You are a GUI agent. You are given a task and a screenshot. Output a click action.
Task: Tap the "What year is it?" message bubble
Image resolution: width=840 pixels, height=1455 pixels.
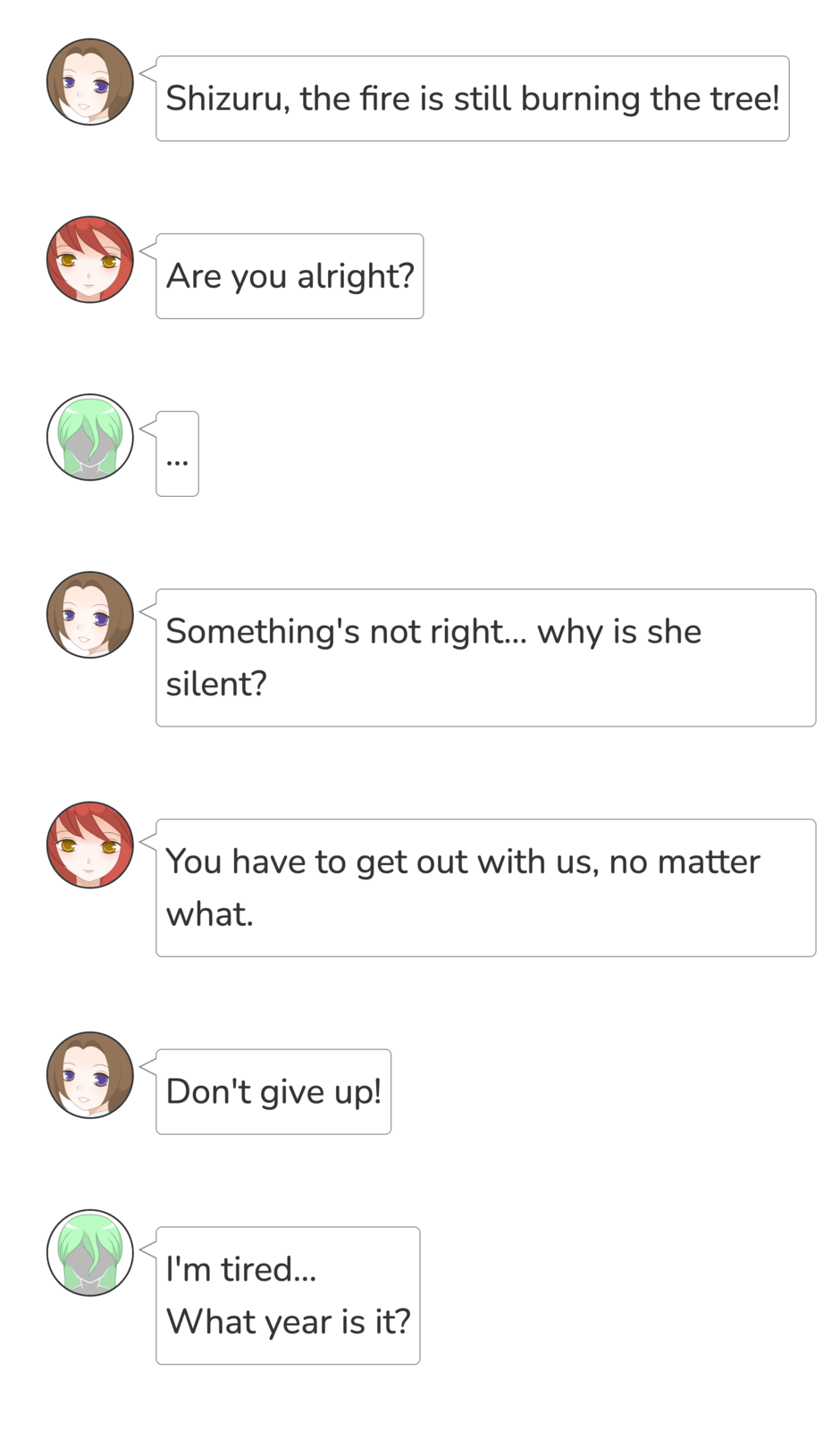coord(288,1296)
